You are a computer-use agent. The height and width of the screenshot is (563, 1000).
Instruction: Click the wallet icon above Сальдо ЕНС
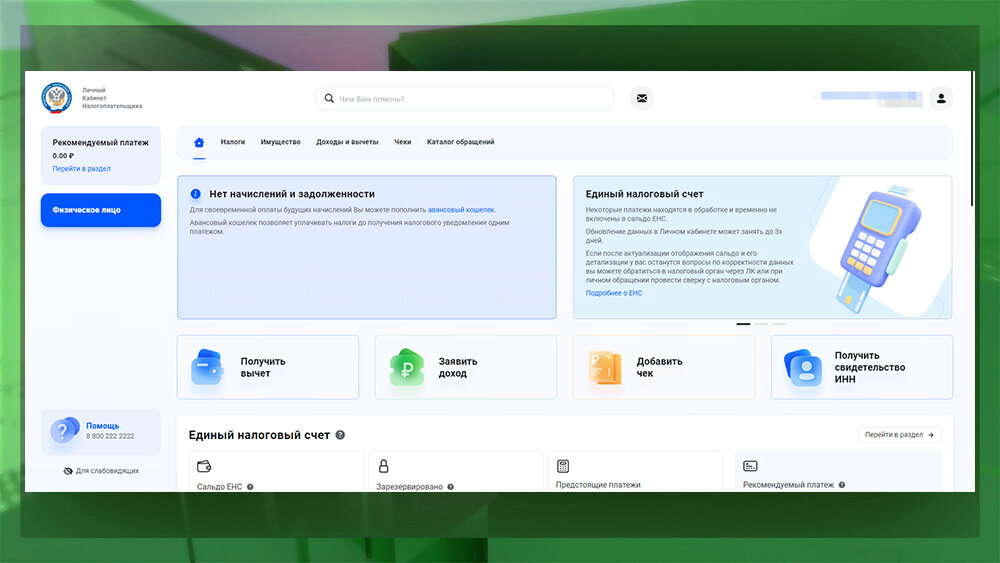click(204, 466)
